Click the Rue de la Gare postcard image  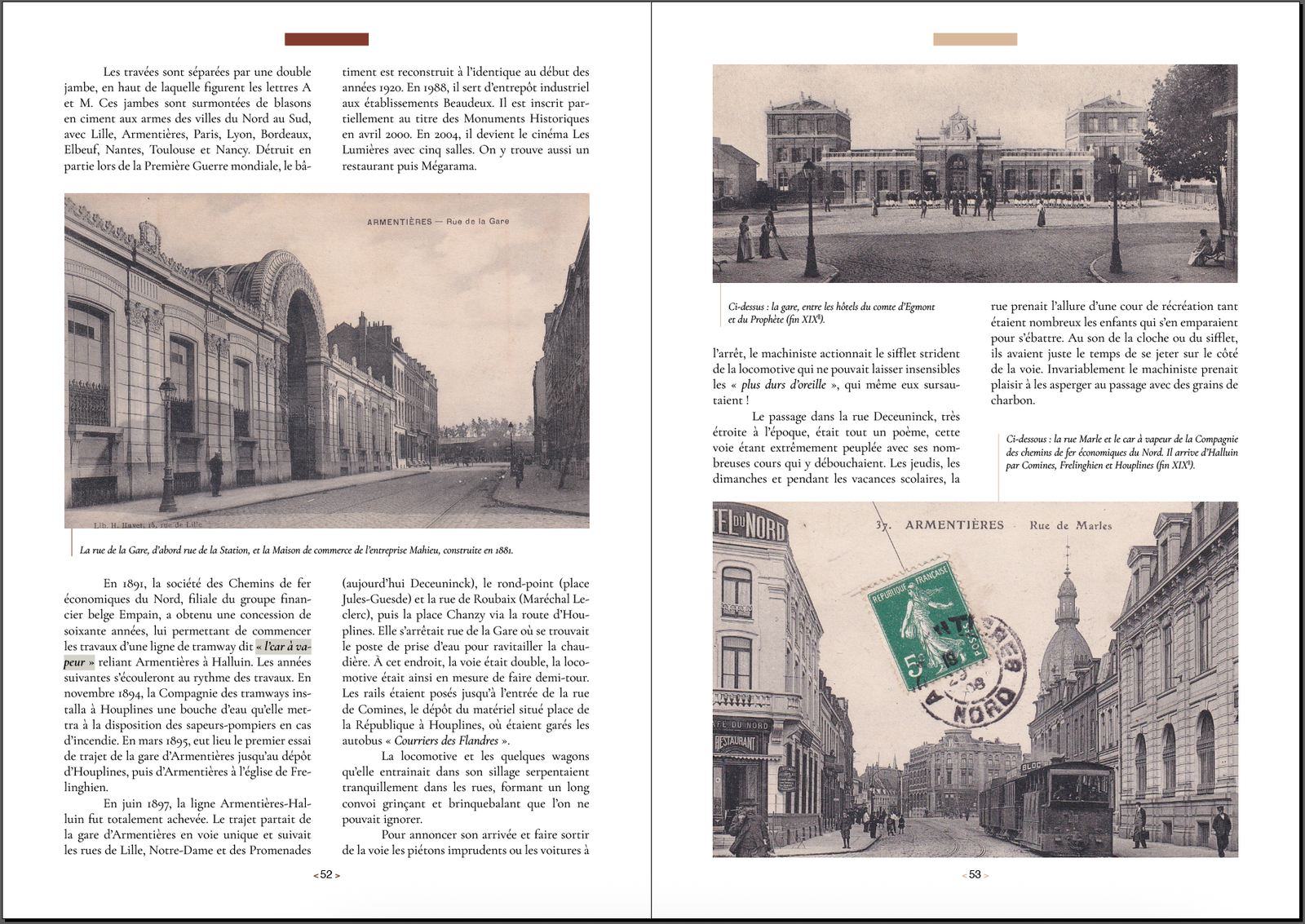click(x=326, y=360)
